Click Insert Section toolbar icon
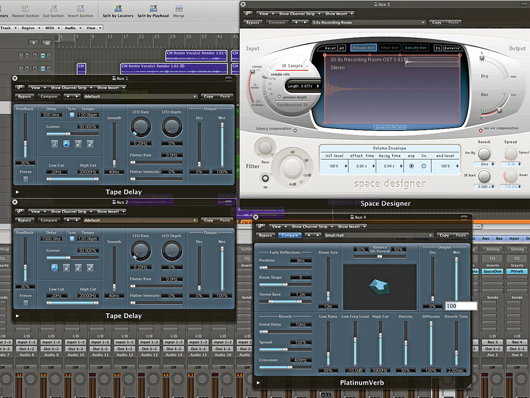This screenshot has height=398, width=530. tap(80, 8)
